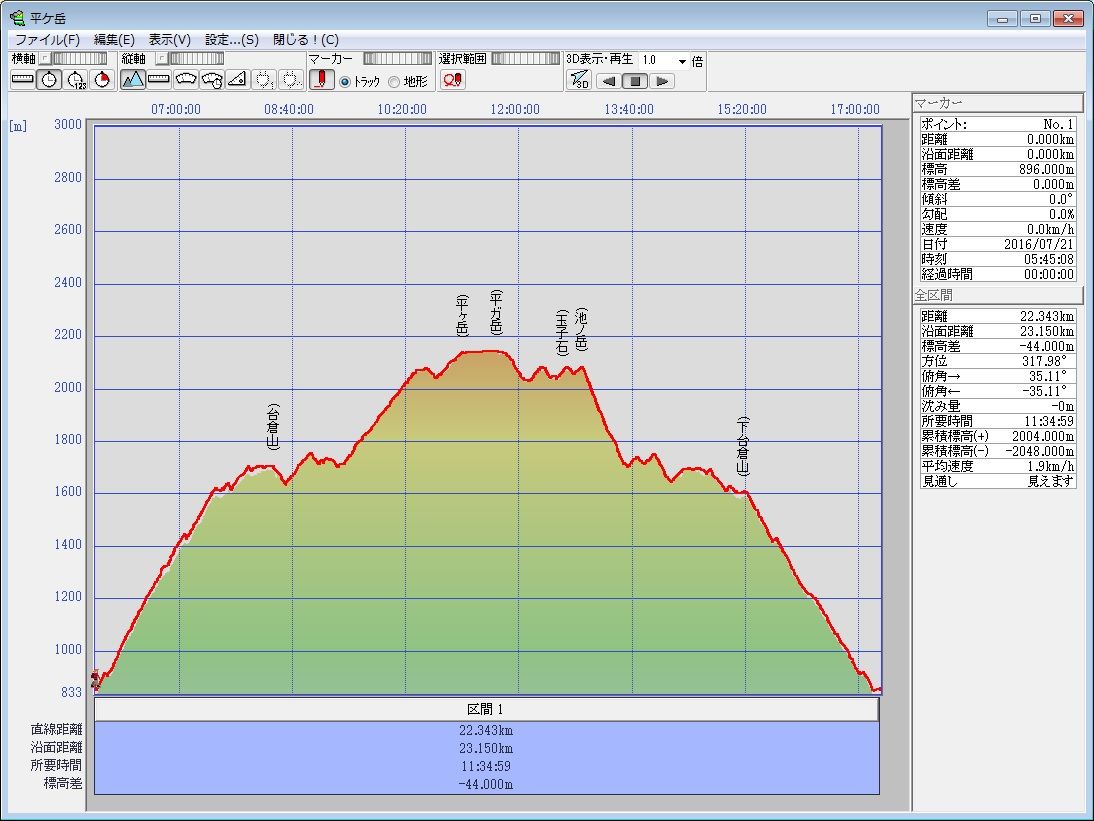
Task: Click the 12:00:00 time axis label
Action: [x=515, y=110]
